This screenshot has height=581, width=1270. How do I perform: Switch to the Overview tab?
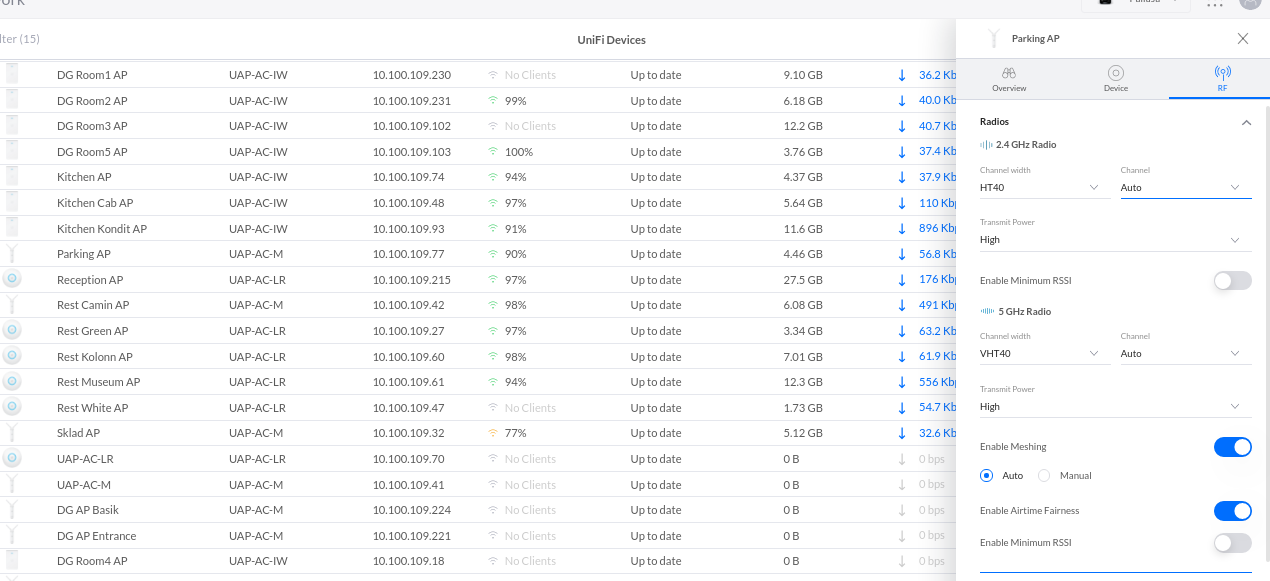click(1009, 79)
